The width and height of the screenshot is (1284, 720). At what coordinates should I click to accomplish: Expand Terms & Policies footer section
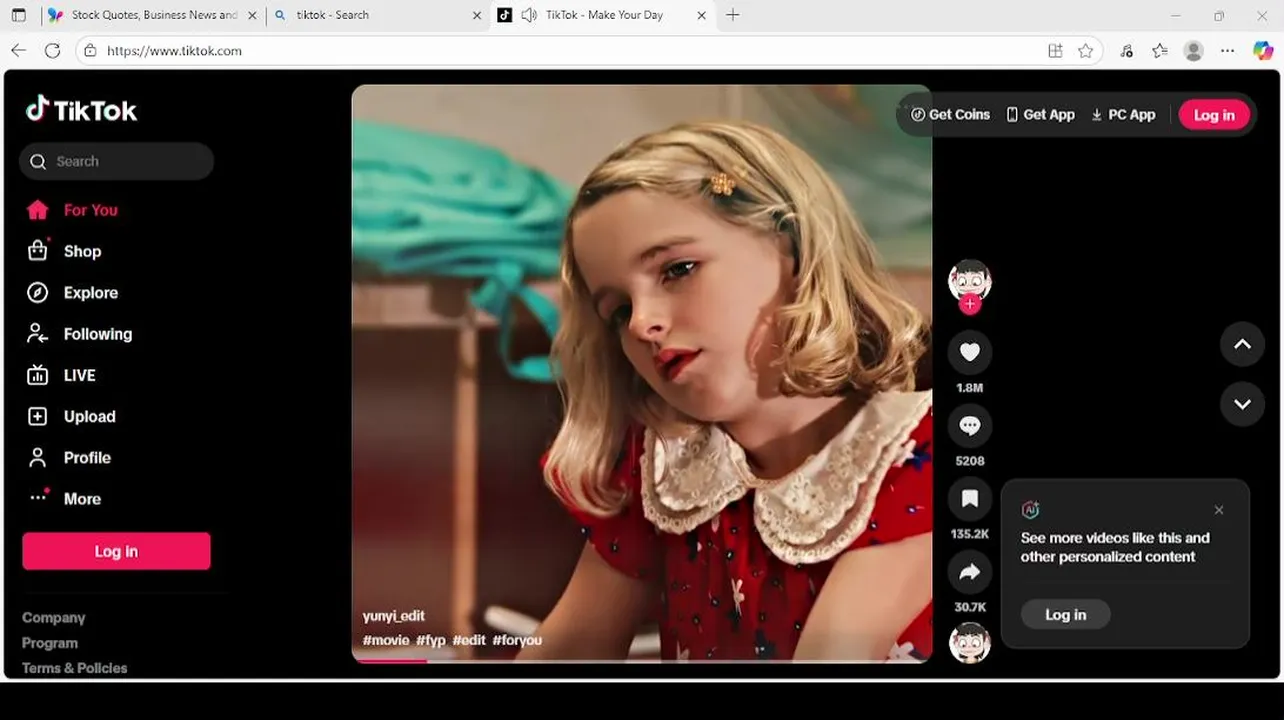click(x=75, y=668)
